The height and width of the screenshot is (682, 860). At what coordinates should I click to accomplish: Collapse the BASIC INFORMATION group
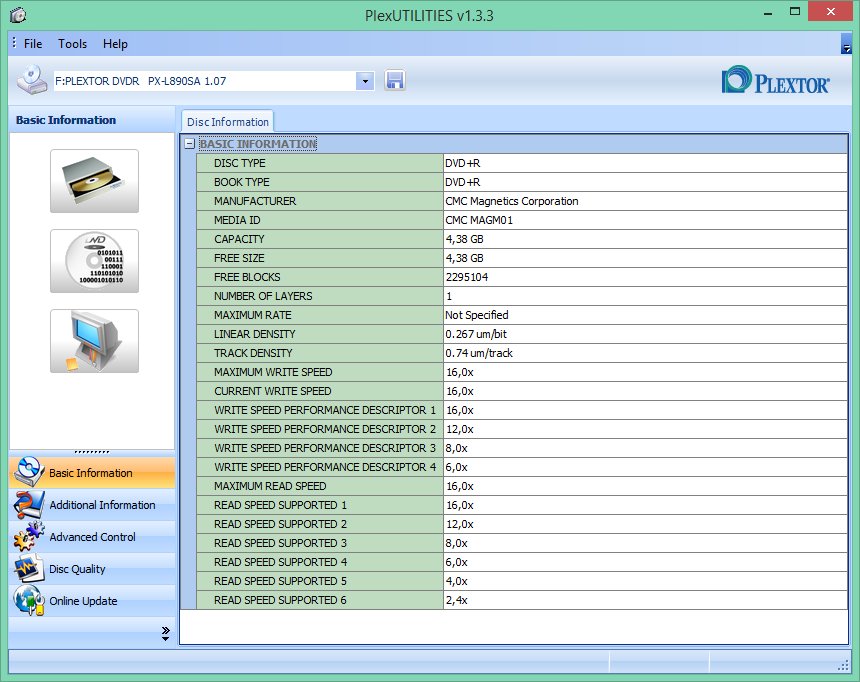point(189,144)
